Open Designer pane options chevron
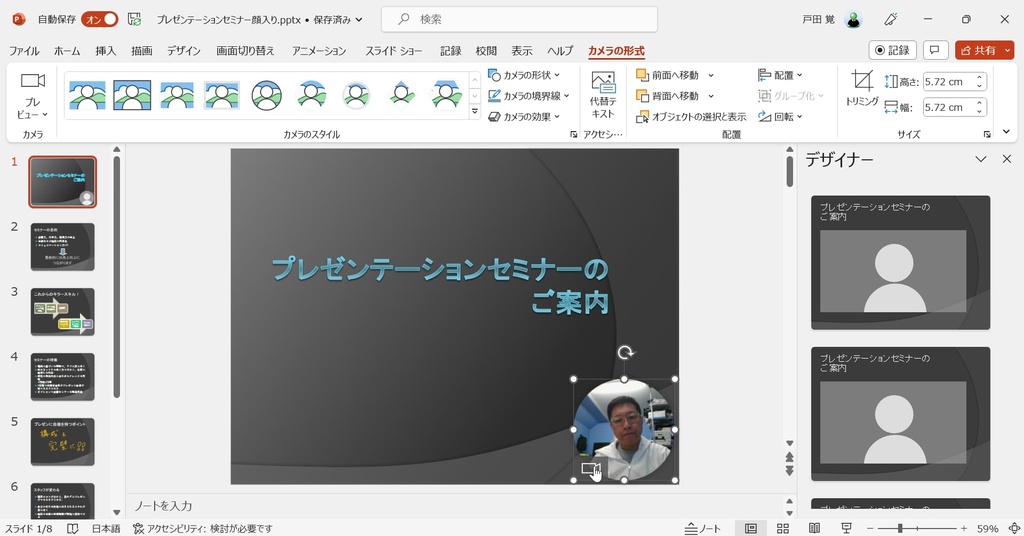 [981, 159]
